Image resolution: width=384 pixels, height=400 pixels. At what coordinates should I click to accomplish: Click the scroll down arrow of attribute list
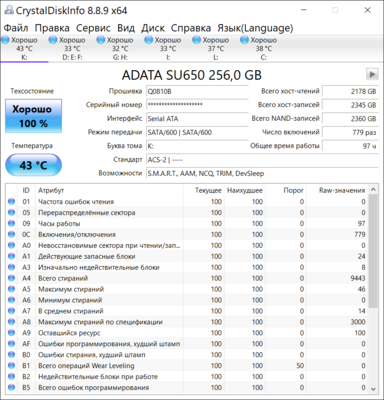pos(373,389)
